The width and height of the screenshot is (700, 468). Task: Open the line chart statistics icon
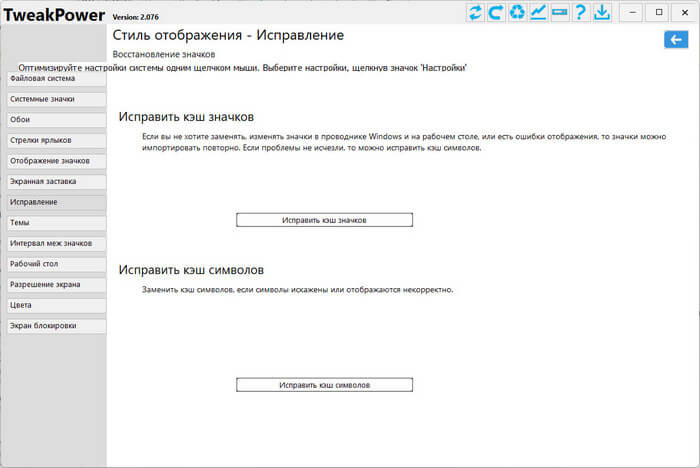[538, 12]
